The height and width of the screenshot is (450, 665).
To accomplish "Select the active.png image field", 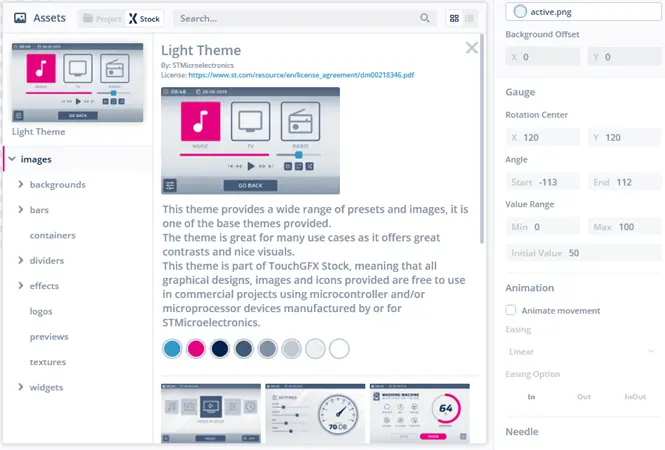I will tap(584, 11).
